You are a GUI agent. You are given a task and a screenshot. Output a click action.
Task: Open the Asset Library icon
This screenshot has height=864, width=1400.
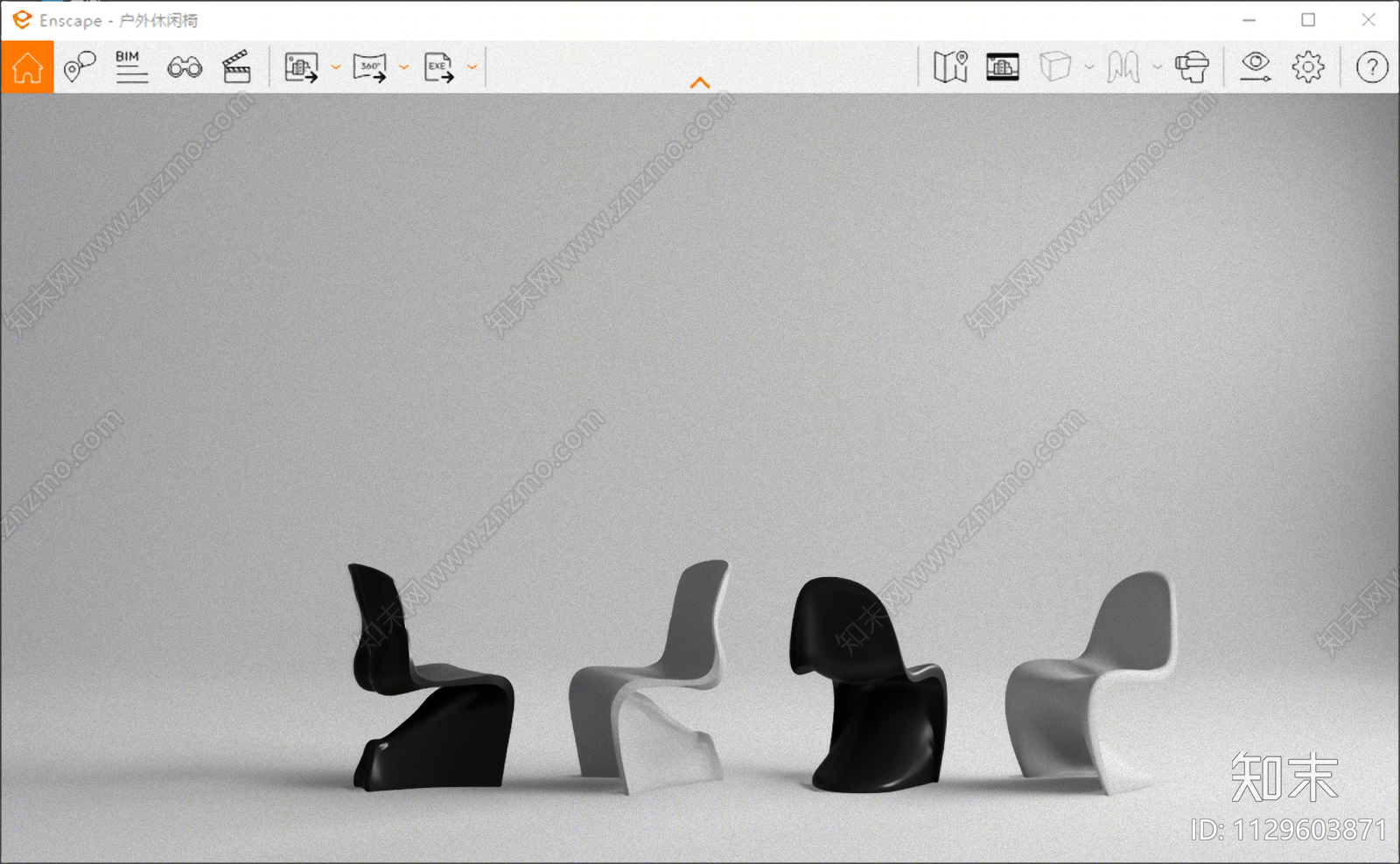1003,66
